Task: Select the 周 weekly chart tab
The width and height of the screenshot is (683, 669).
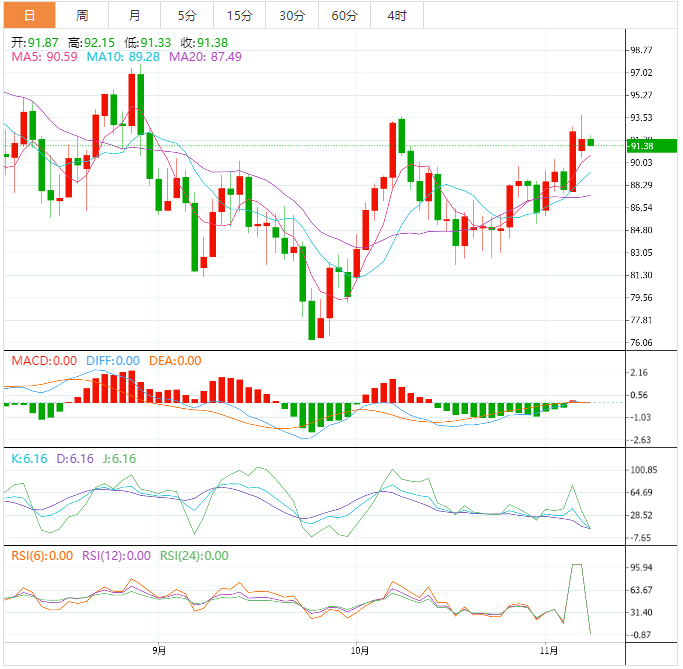Action: (x=81, y=15)
